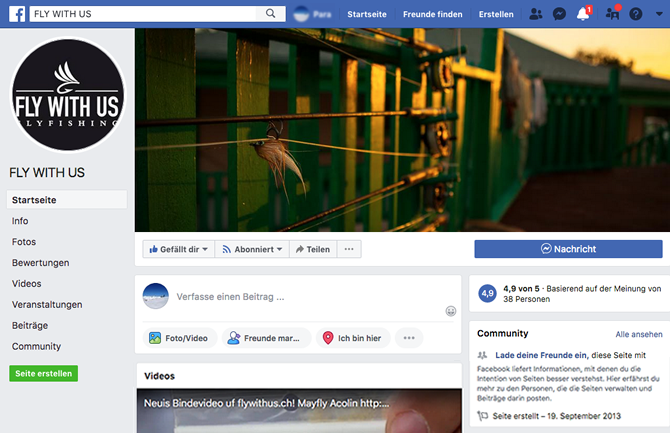Open the account menu dropdown arrow
Viewport: 670px width, 433px height.
click(x=659, y=14)
